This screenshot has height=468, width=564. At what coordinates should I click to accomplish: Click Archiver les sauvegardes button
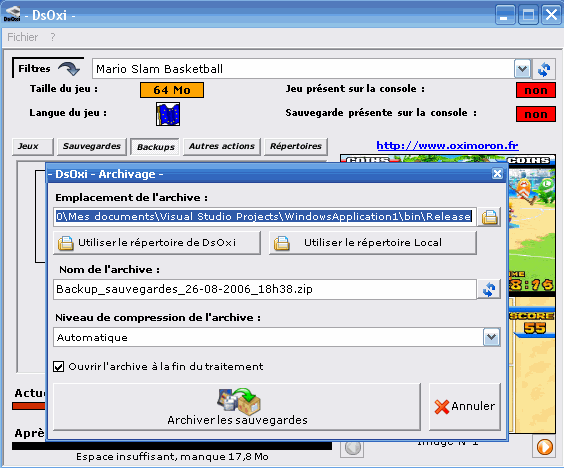(x=237, y=407)
